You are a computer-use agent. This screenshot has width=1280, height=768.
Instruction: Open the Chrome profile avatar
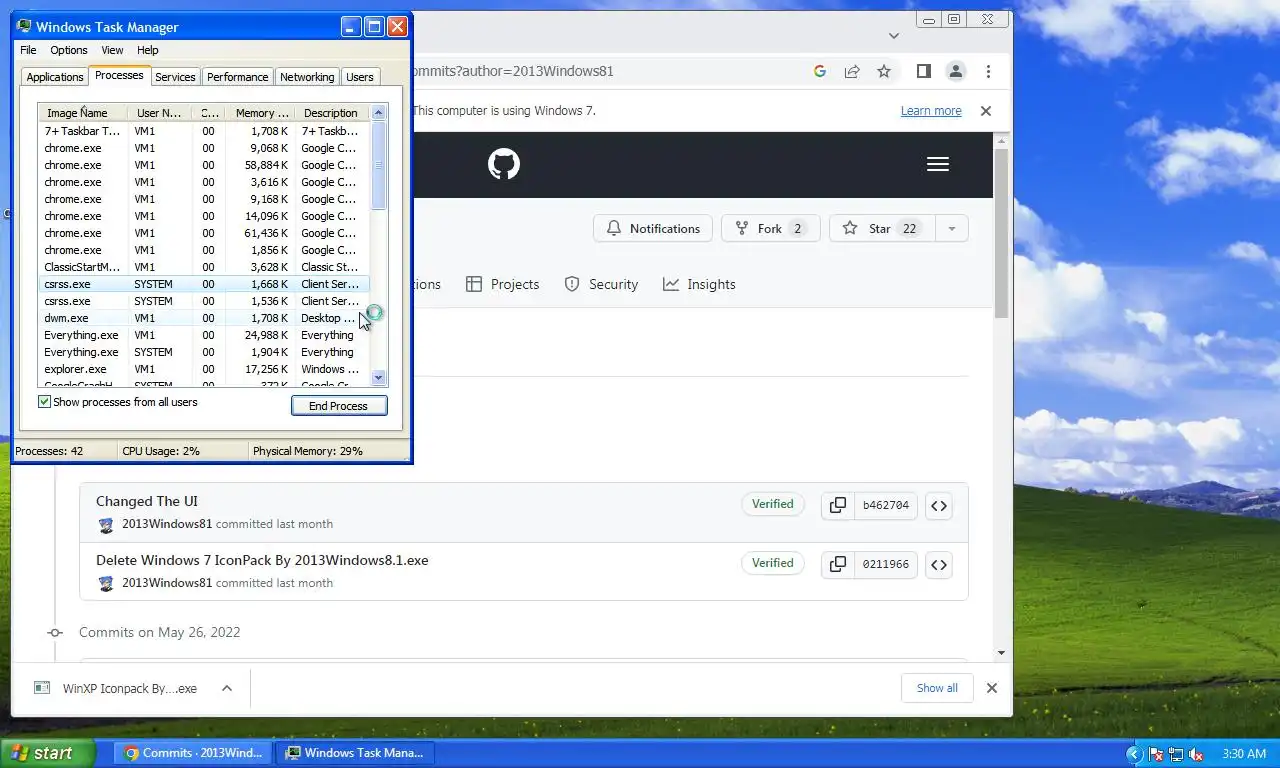[956, 71]
